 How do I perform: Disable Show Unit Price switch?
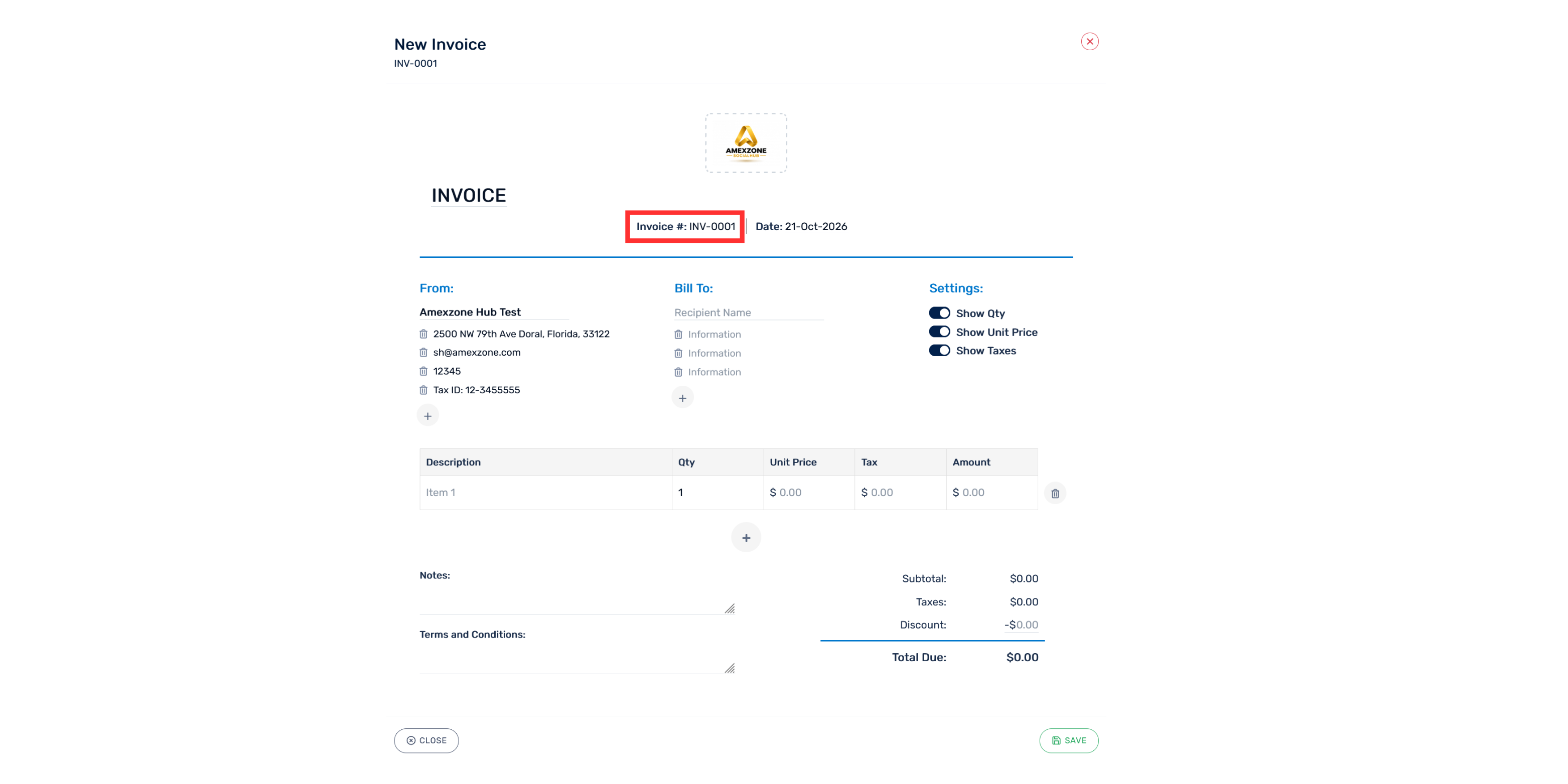[939, 332]
